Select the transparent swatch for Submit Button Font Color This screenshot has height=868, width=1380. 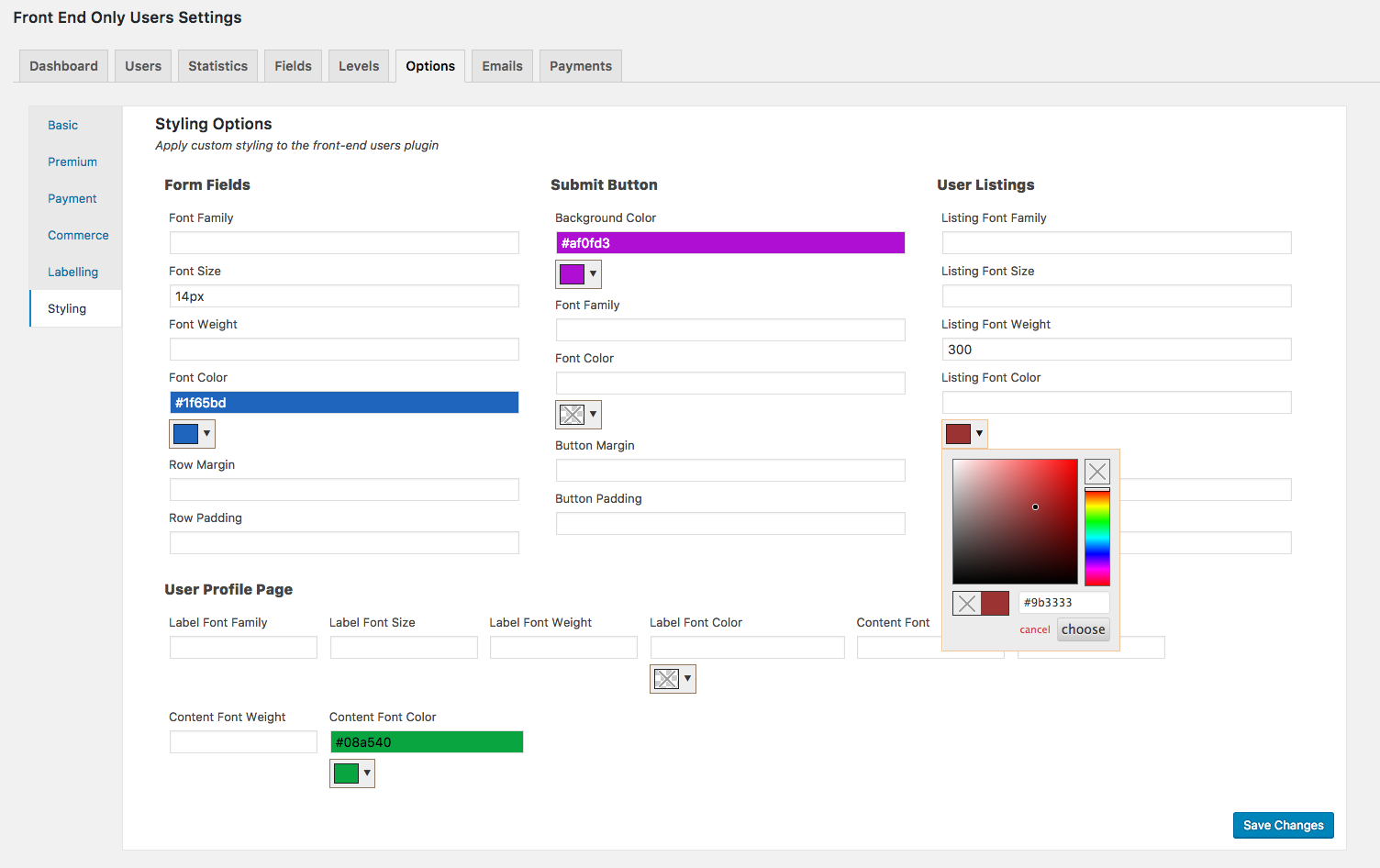(x=572, y=414)
